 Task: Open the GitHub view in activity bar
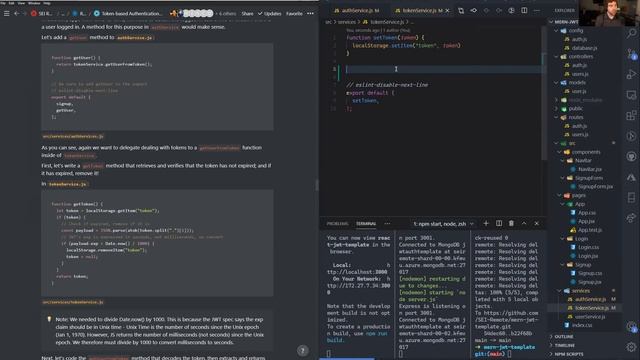click(631, 156)
